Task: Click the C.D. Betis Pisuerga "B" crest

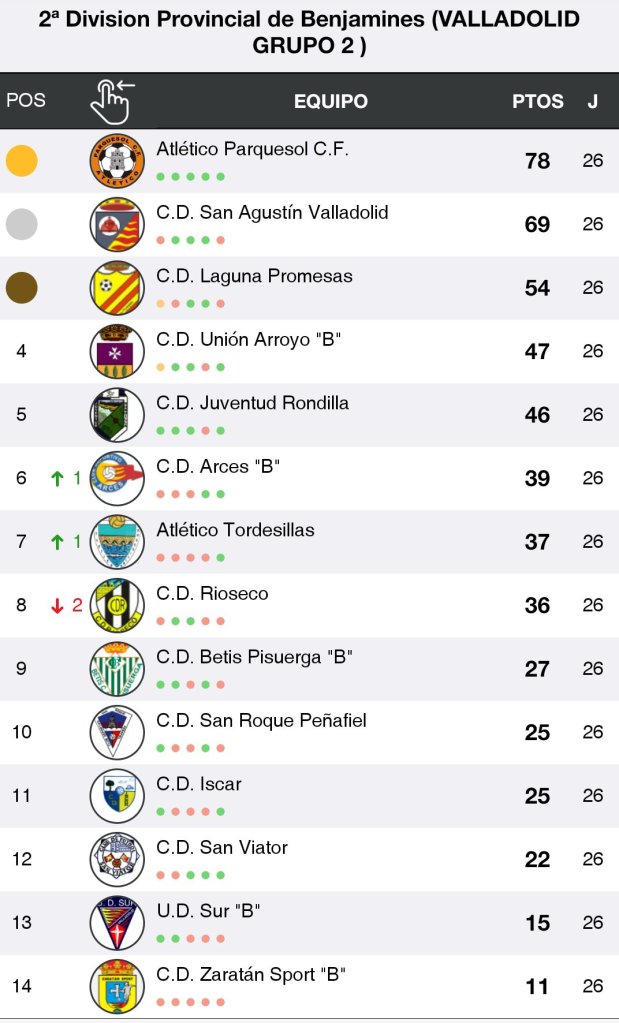Action: [x=117, y=669]
